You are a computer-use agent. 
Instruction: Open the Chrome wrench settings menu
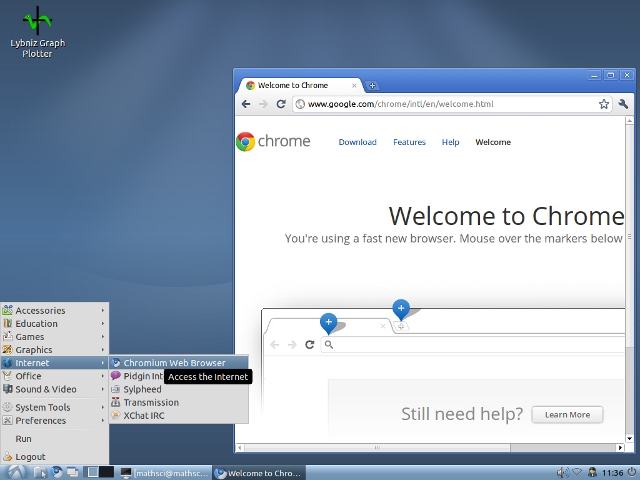click(x=623, y=104)
